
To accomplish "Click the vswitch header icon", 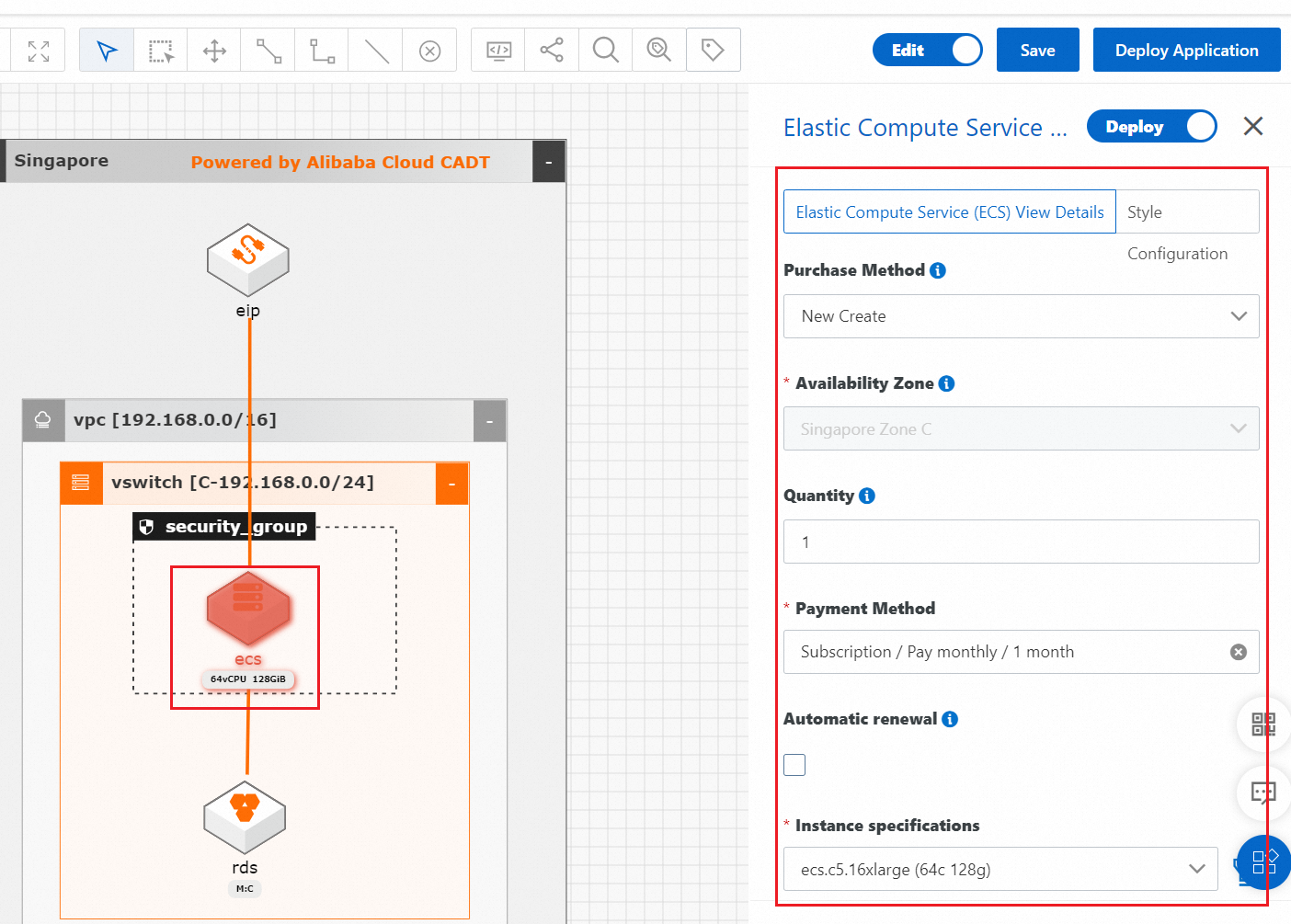I will pos(81,484).
